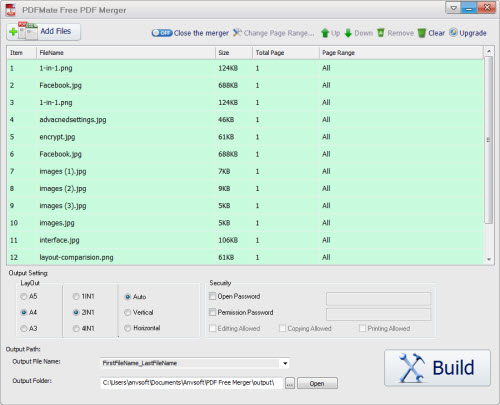Click scrollbar up arrow of file list
This screenshot has width=500, height=405.
pos(489,51)
